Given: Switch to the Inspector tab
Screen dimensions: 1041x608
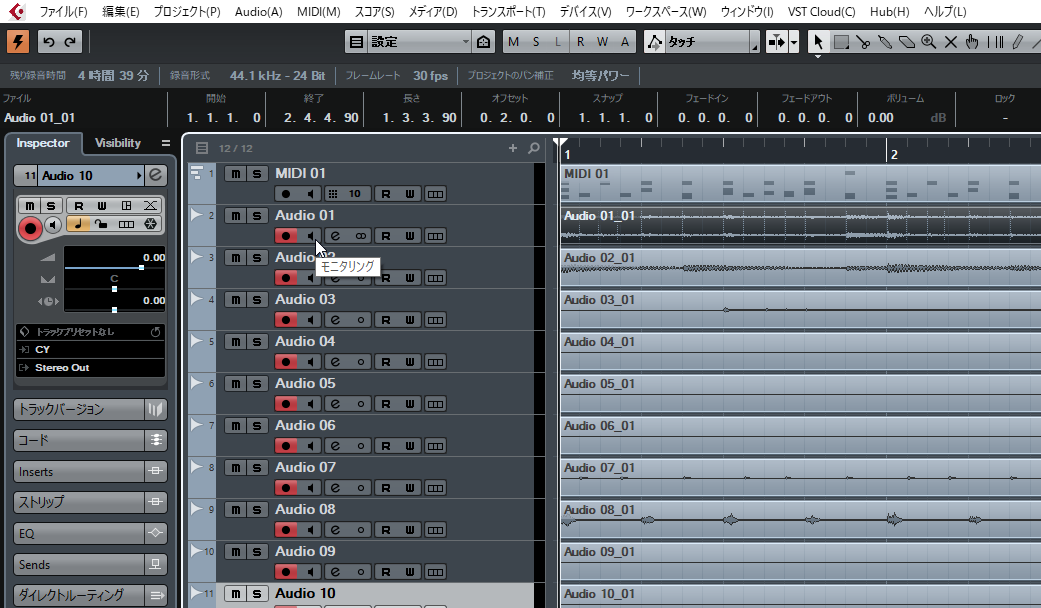Looking at the screenshot, I should (42, 143).
